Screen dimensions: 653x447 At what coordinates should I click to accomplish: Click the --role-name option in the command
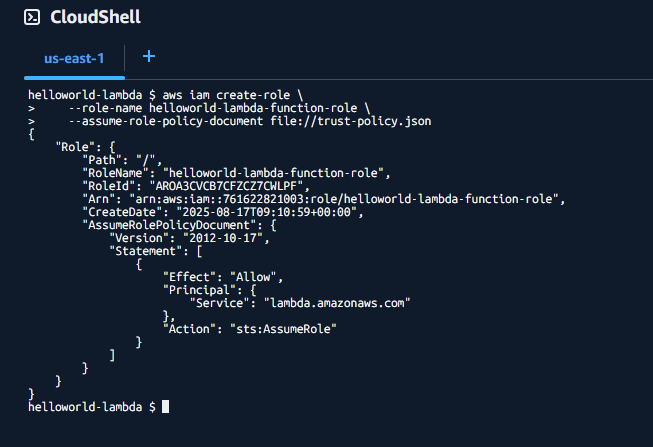pos(105,108)
